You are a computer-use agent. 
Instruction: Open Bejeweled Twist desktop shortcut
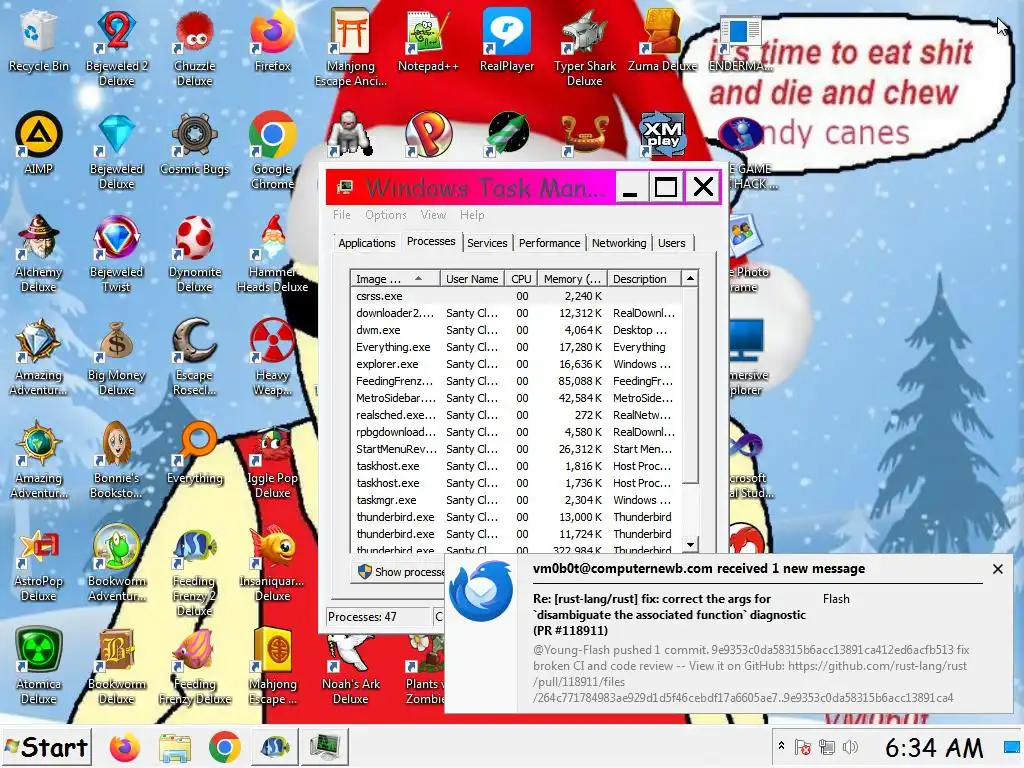(x=117, y=253)
